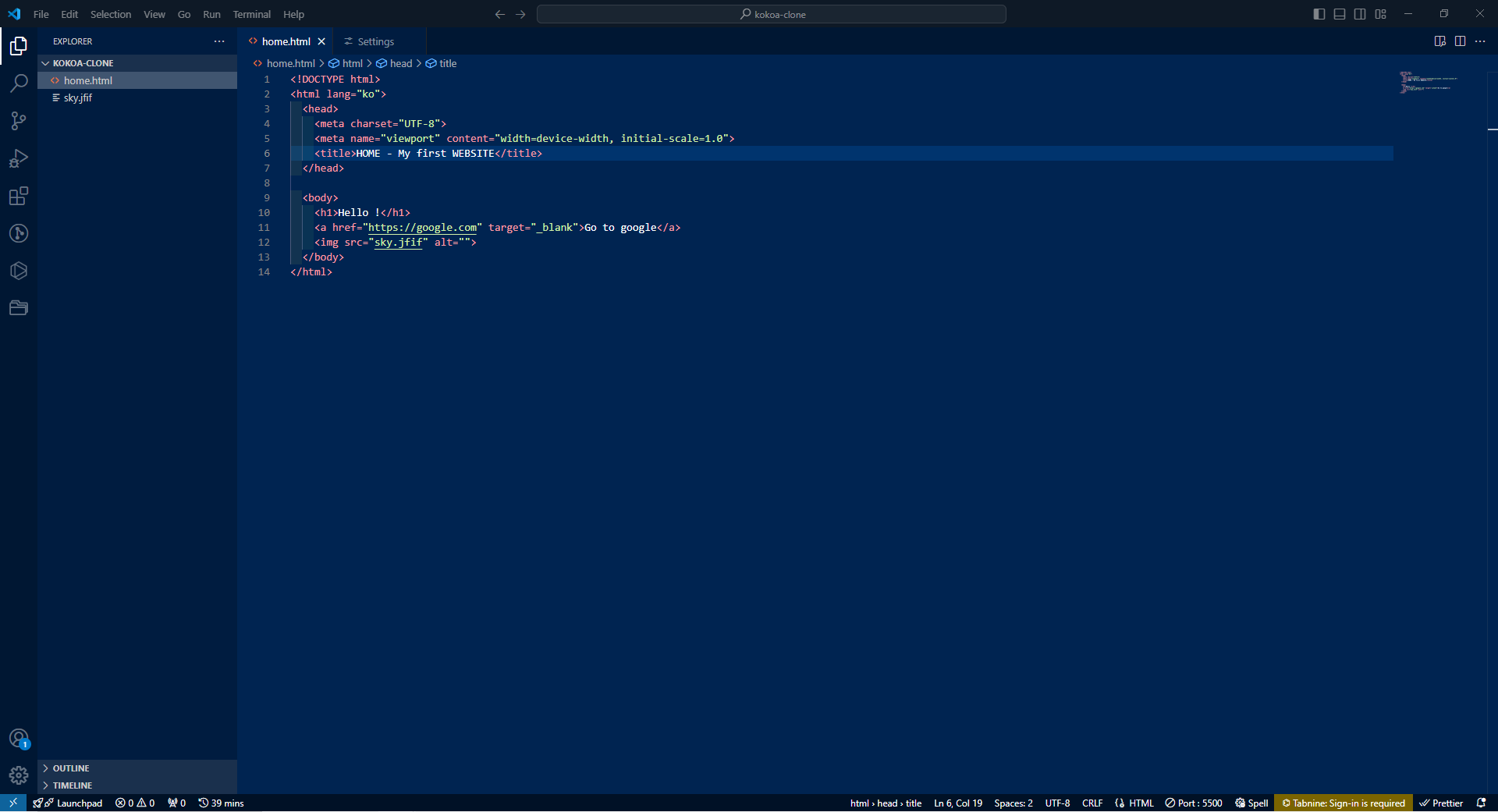The image size is (1498, 812).
Task: Click the Port : 5500 live server button
Action: [x=1194, y=803]
